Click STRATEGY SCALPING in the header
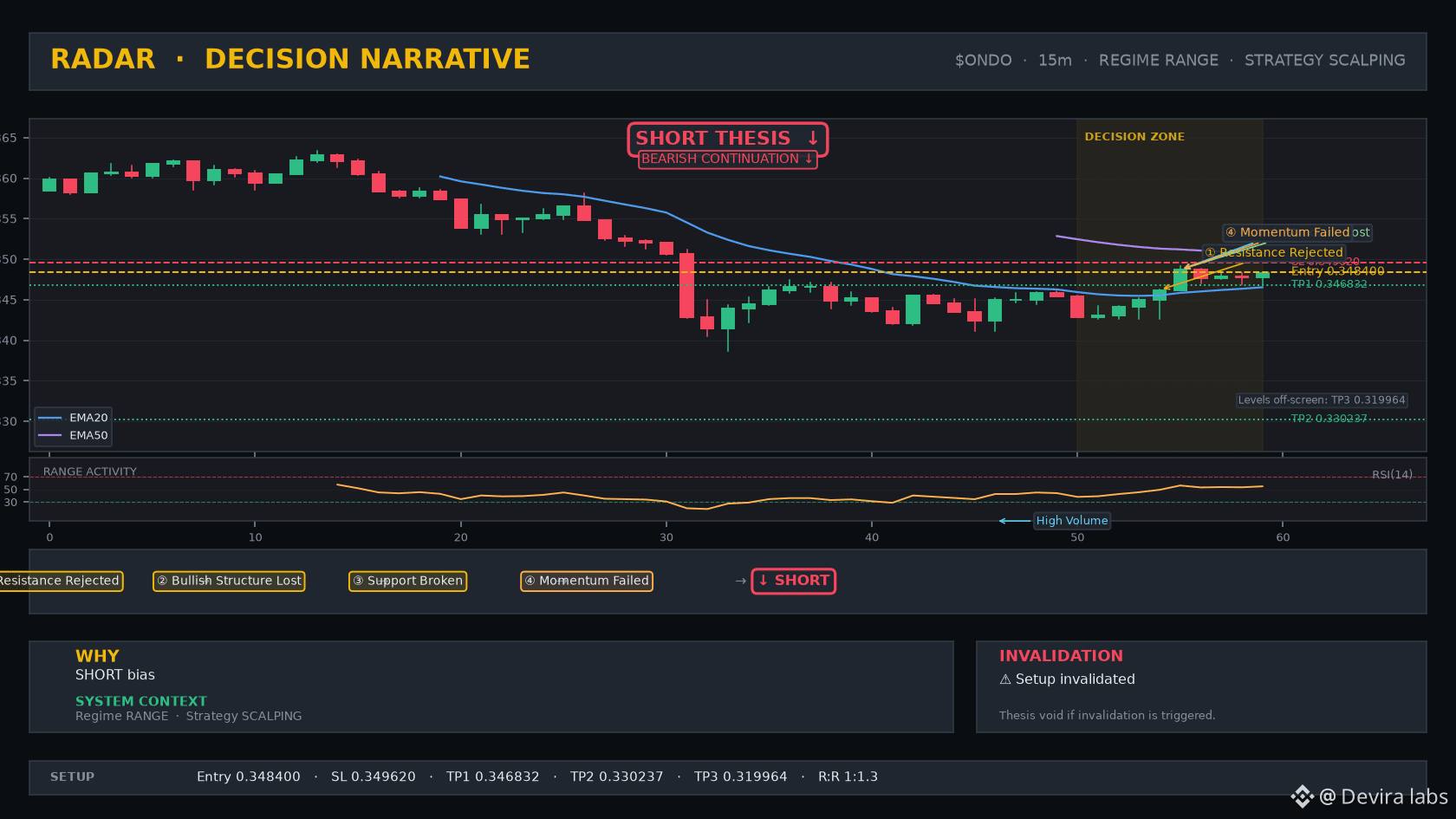Image resolution: width=1456 pixels, height=819 pixels. 1325,61
